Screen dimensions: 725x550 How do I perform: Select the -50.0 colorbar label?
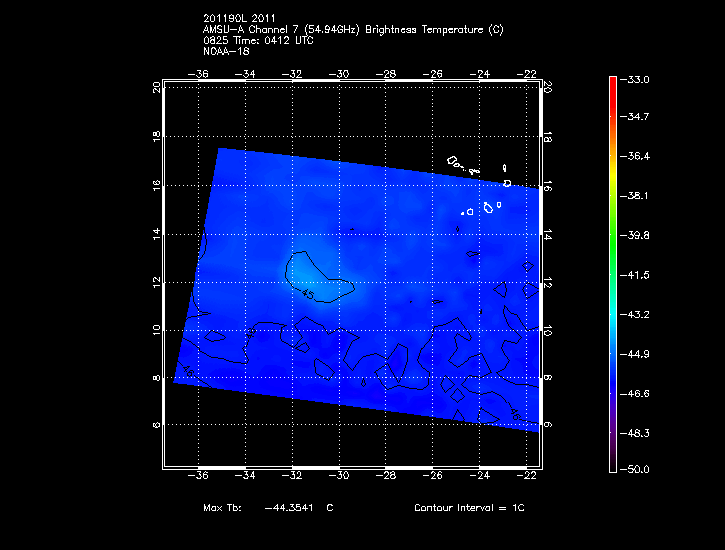(636, 469)
